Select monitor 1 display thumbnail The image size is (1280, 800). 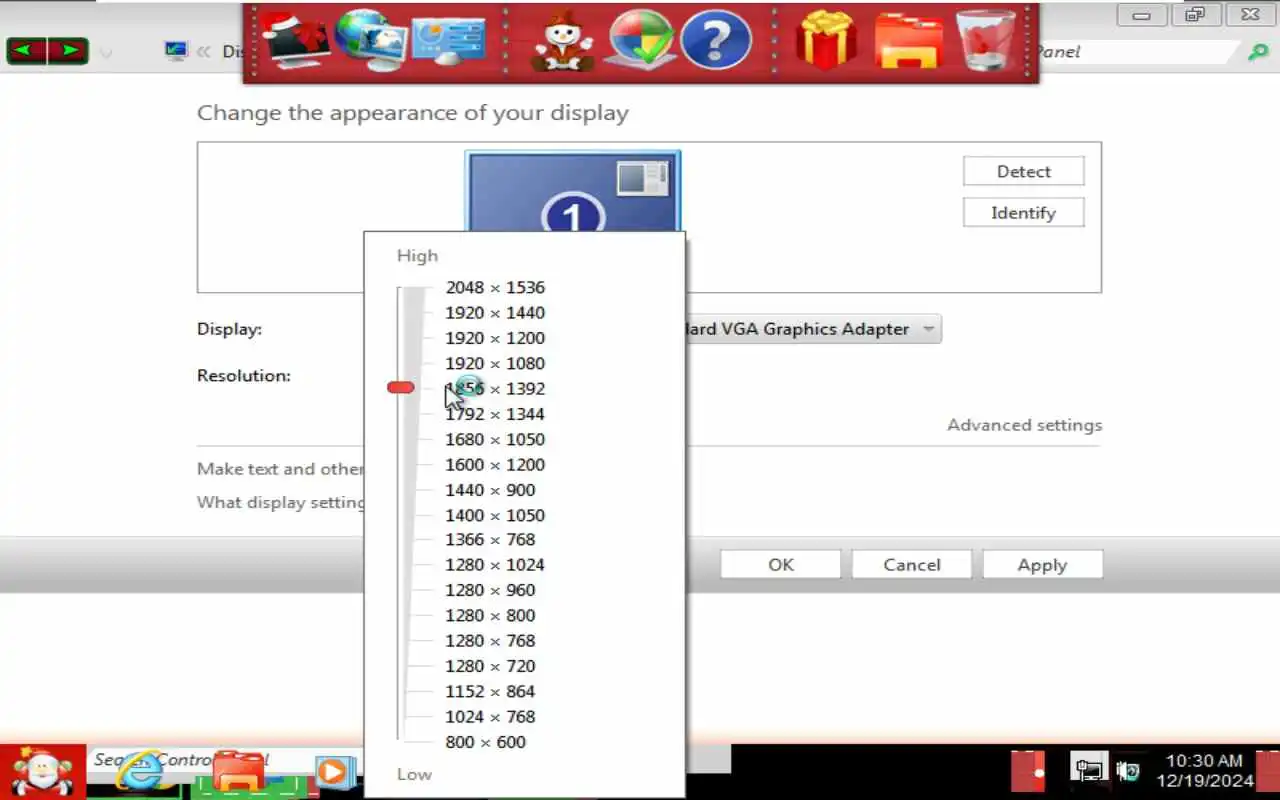click(x=573, y=192)
